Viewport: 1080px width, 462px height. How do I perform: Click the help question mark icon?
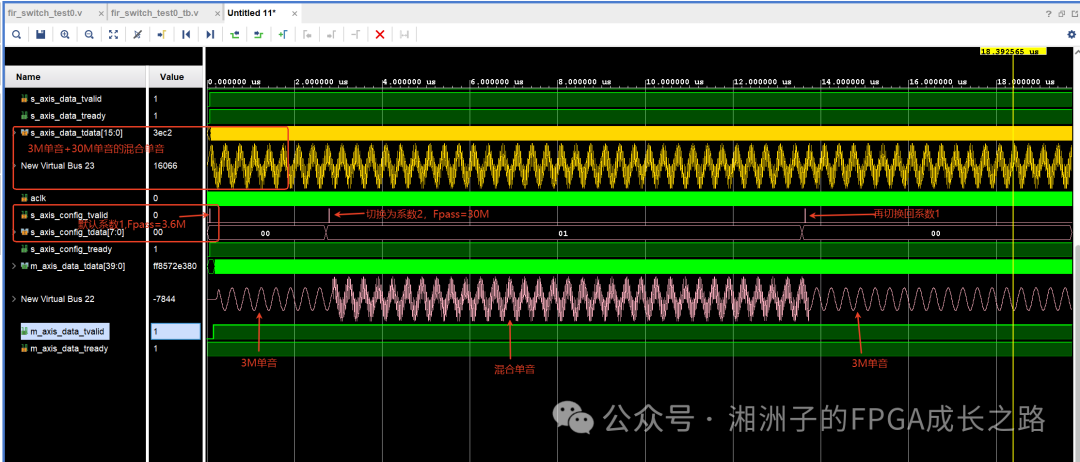click(x=1048, y=13)
